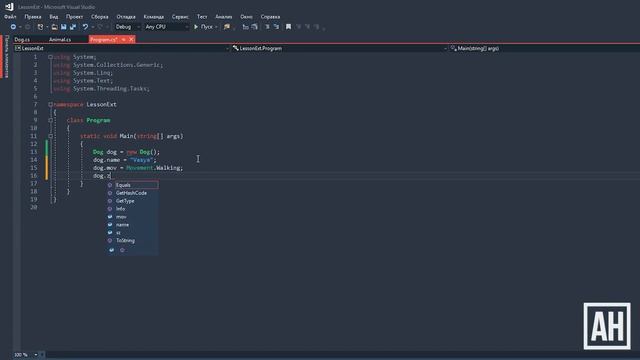Close the Program.cs tab

[x=131, y=40]
